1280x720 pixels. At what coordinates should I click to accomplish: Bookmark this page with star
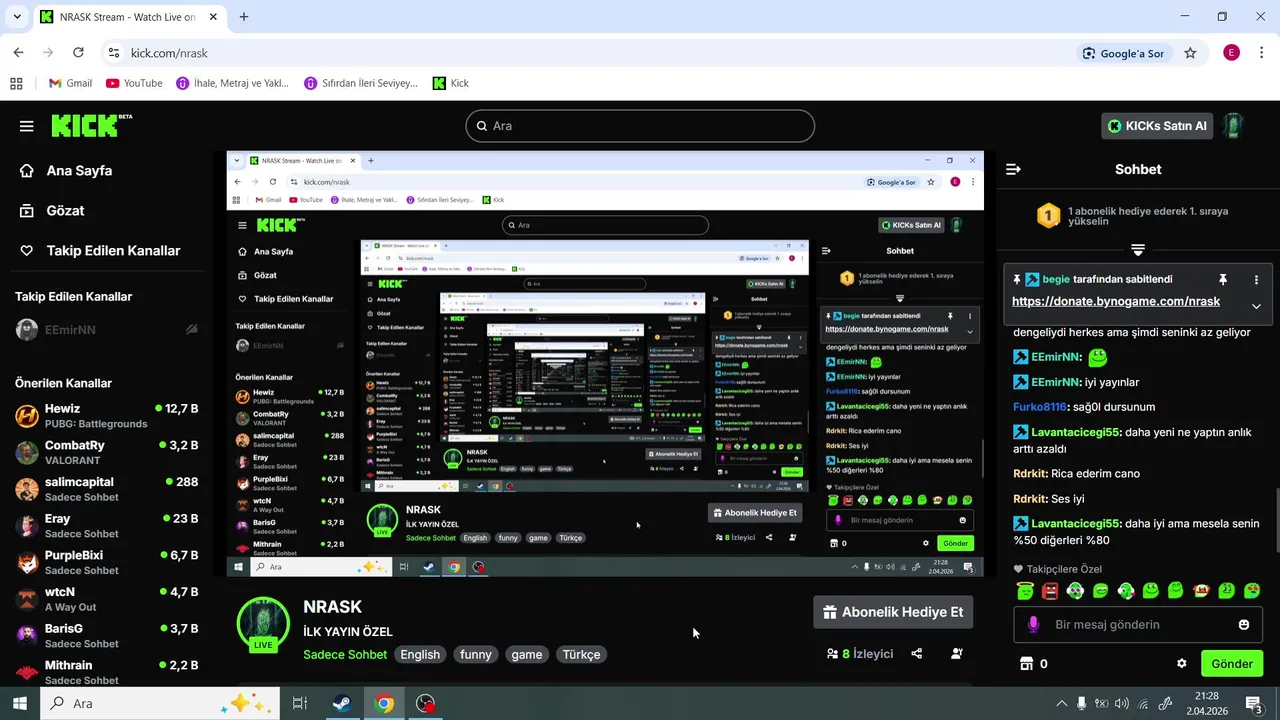pyautogui.click(x=1190, y=53)
